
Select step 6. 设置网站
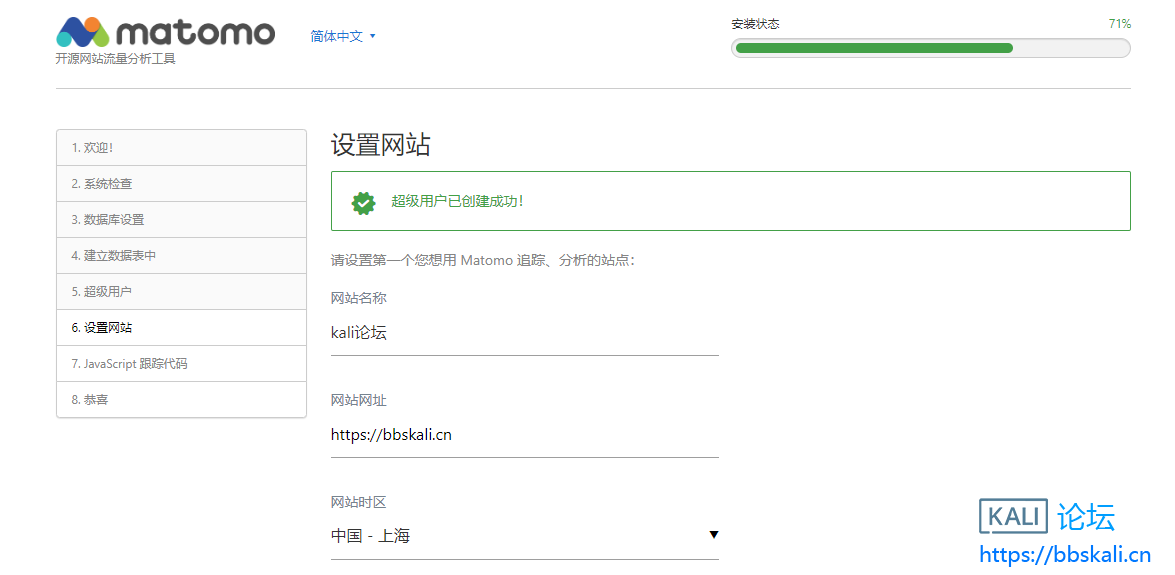coord(181,328)
